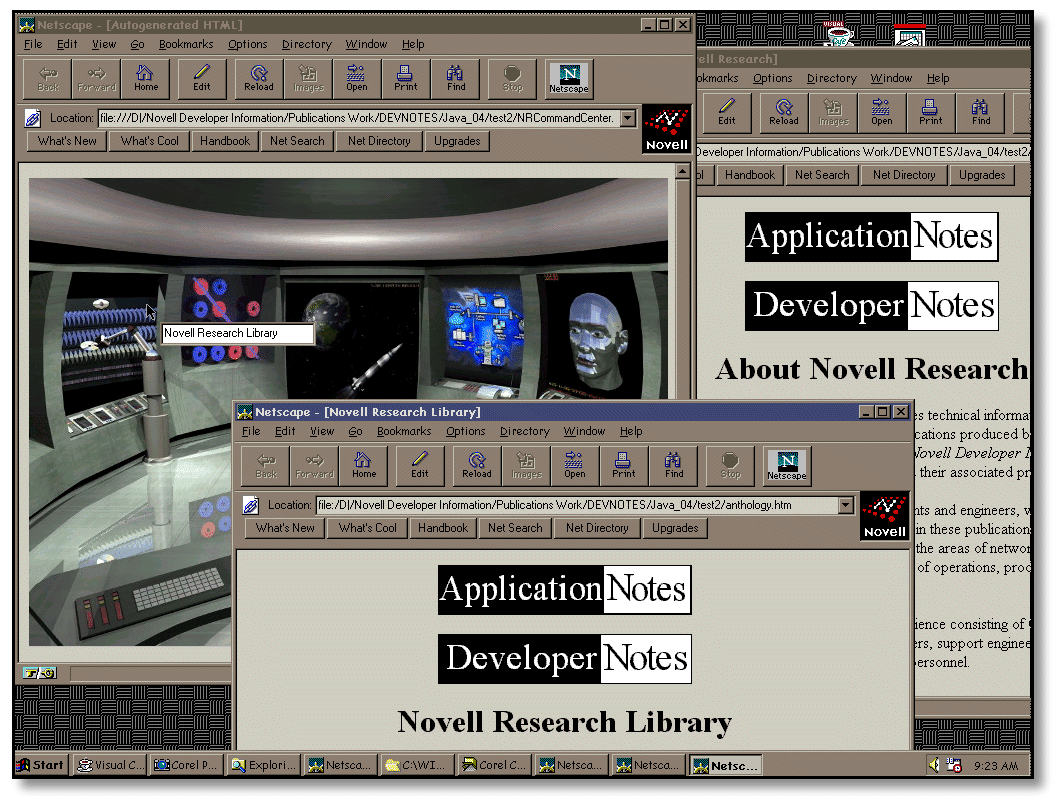Click the speaker volume icon in the system tray

click(935, 765)
